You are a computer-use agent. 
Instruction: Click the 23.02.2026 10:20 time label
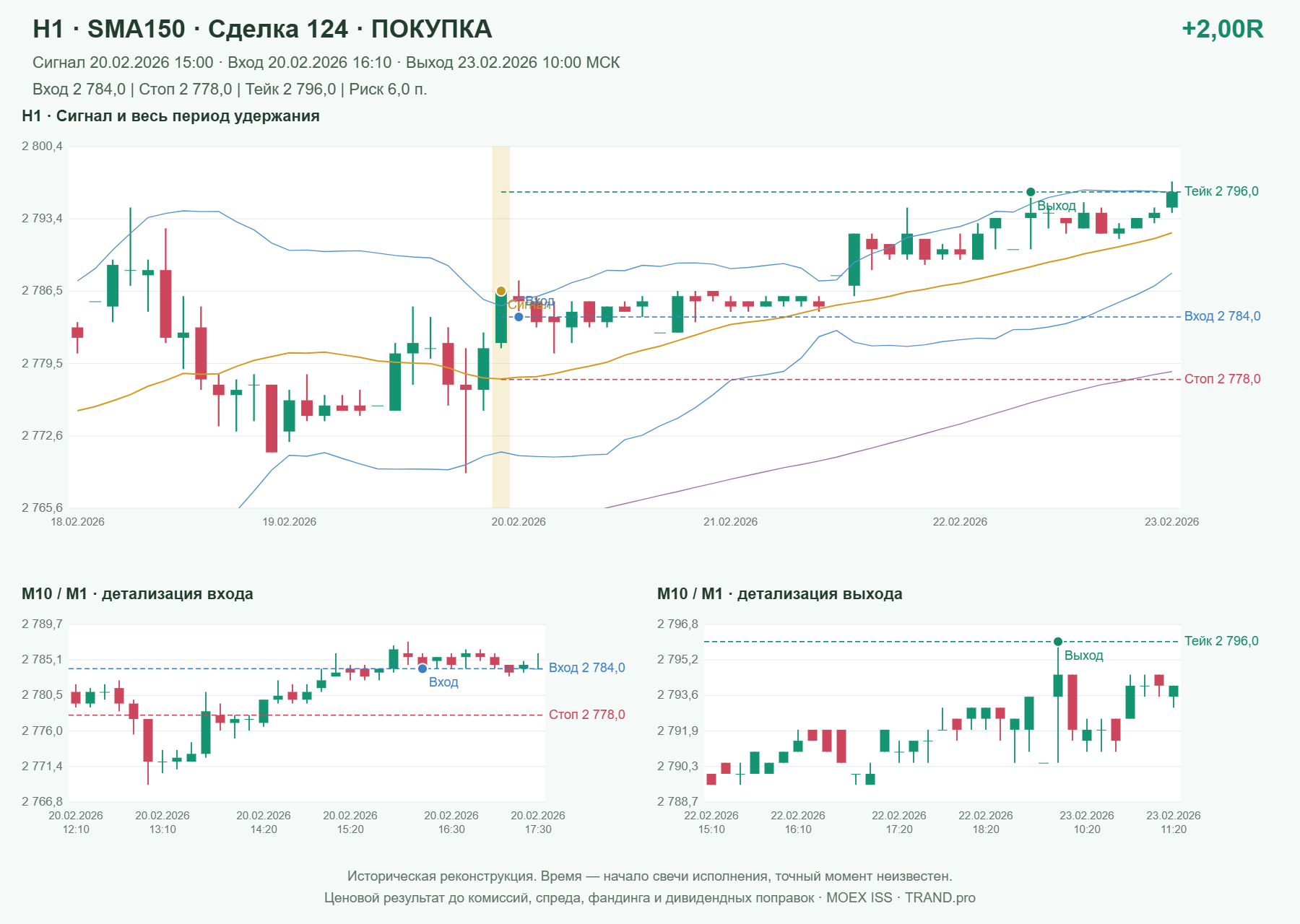tap(1087, 822)
